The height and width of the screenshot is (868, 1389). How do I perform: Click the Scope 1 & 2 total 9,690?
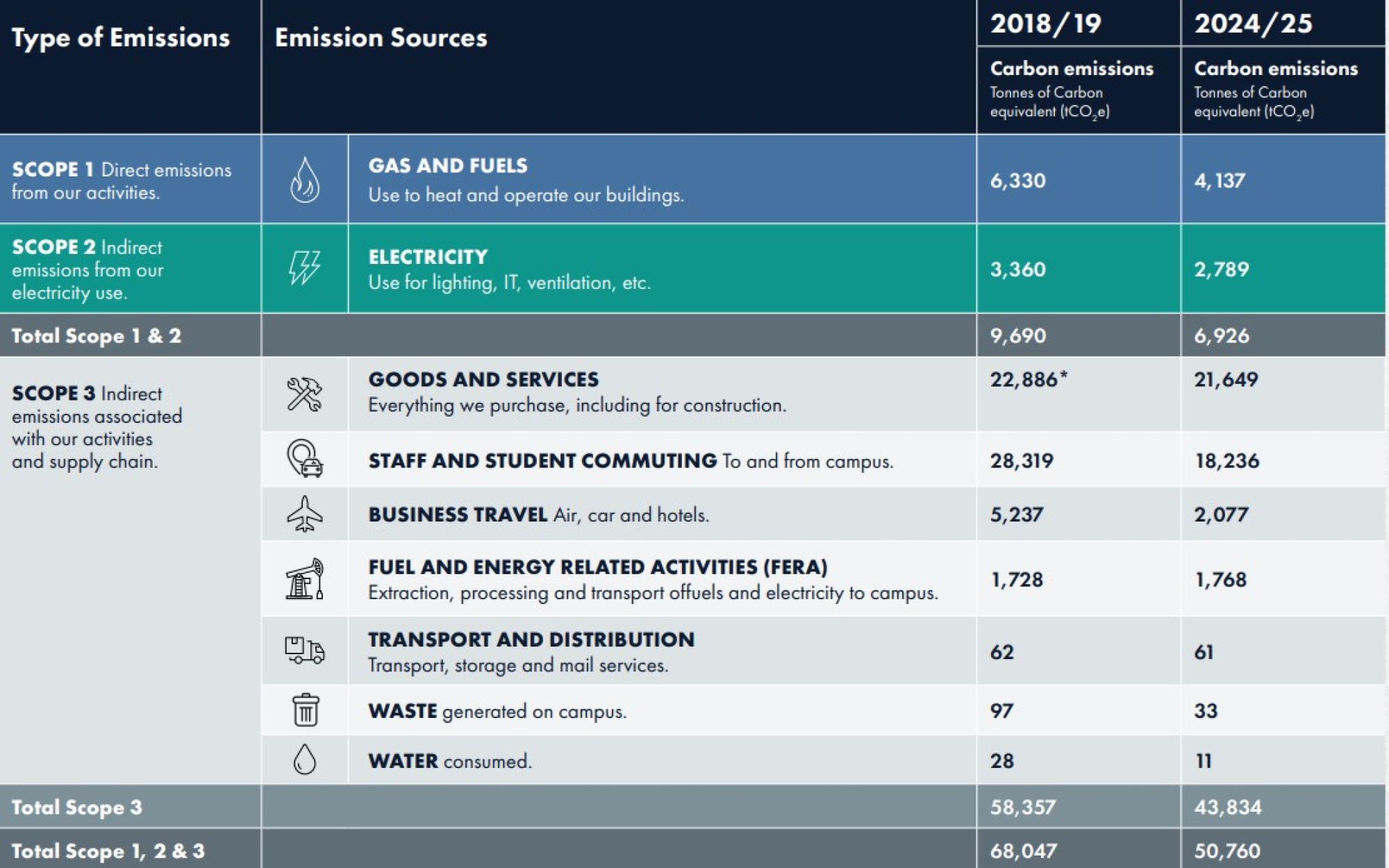pyautogui.click(x=1017, y=336)
